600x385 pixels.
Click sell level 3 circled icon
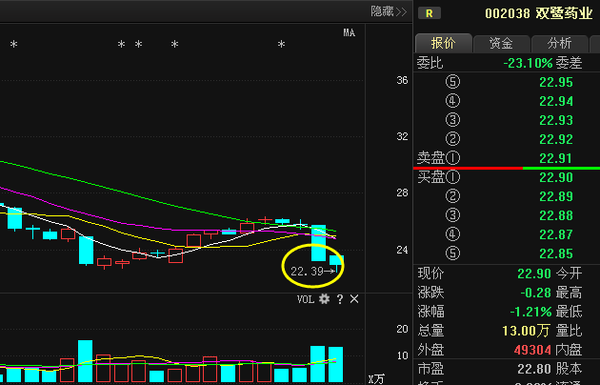click(x=453, y=120)
